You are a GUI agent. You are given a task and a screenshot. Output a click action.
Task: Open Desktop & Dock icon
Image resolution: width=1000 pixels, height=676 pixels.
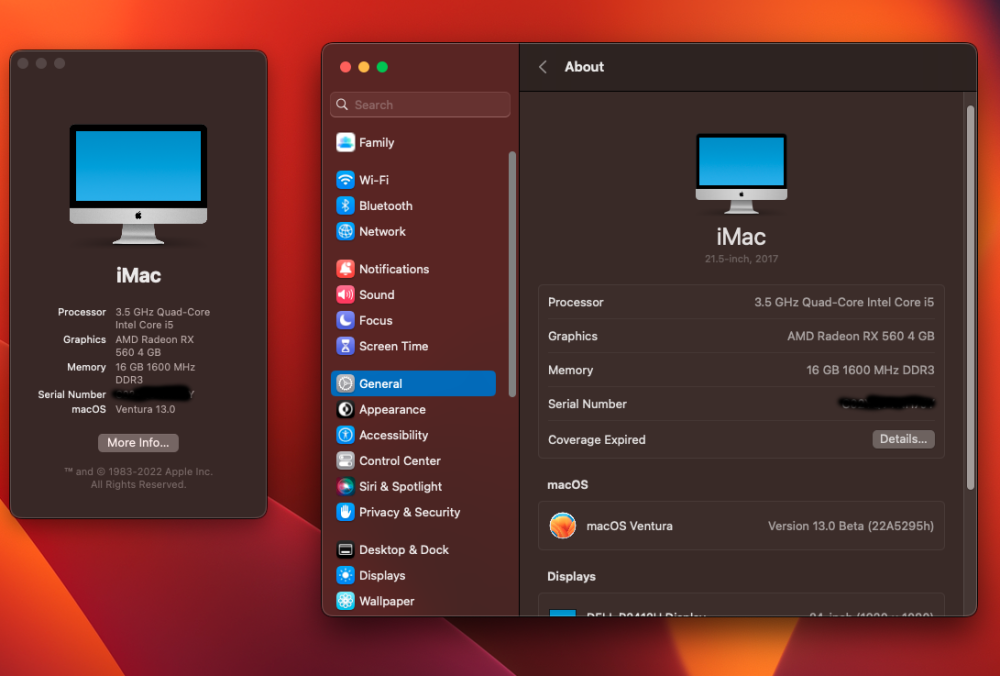coord(345,550)
